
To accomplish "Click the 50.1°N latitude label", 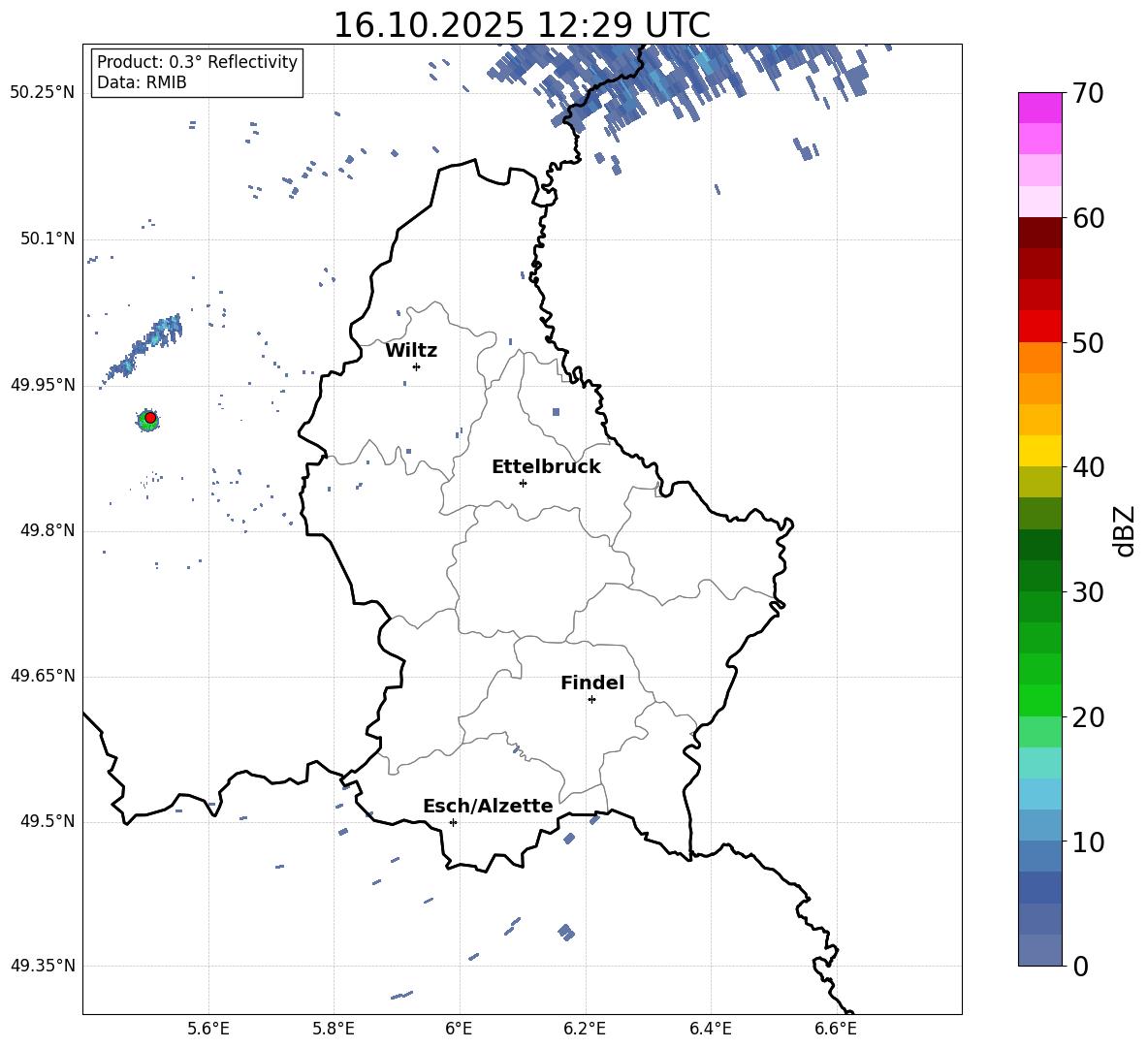I will [x=47, y=238].
